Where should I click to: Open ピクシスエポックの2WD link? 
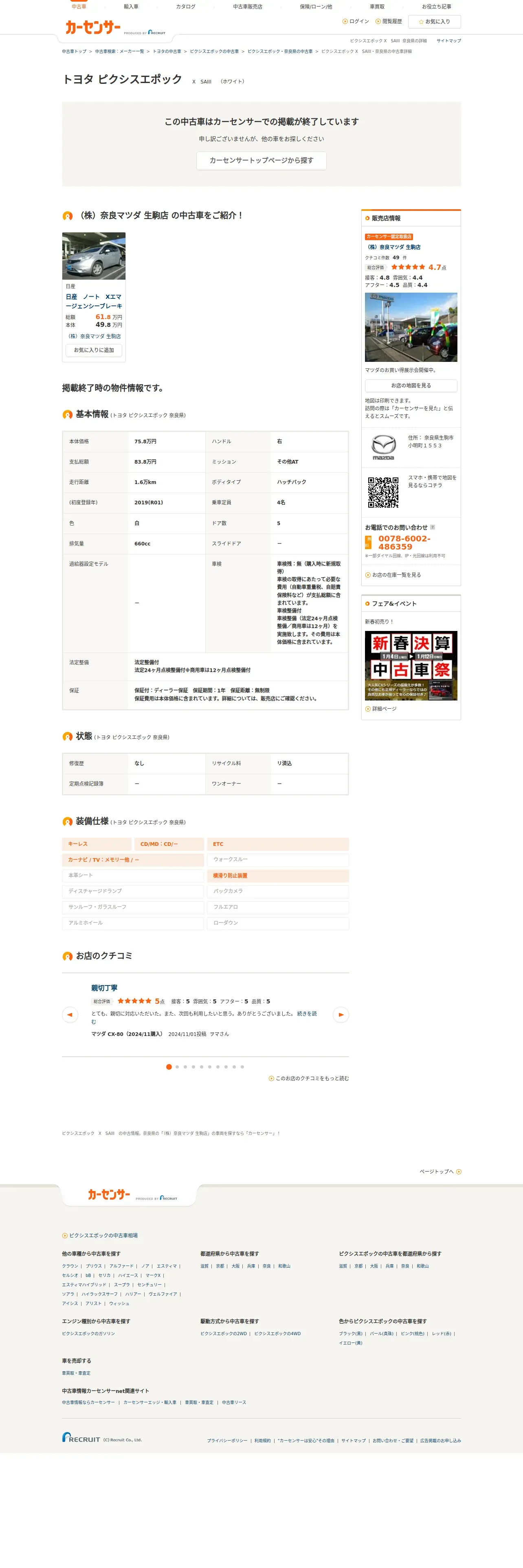click(224, 1333)
